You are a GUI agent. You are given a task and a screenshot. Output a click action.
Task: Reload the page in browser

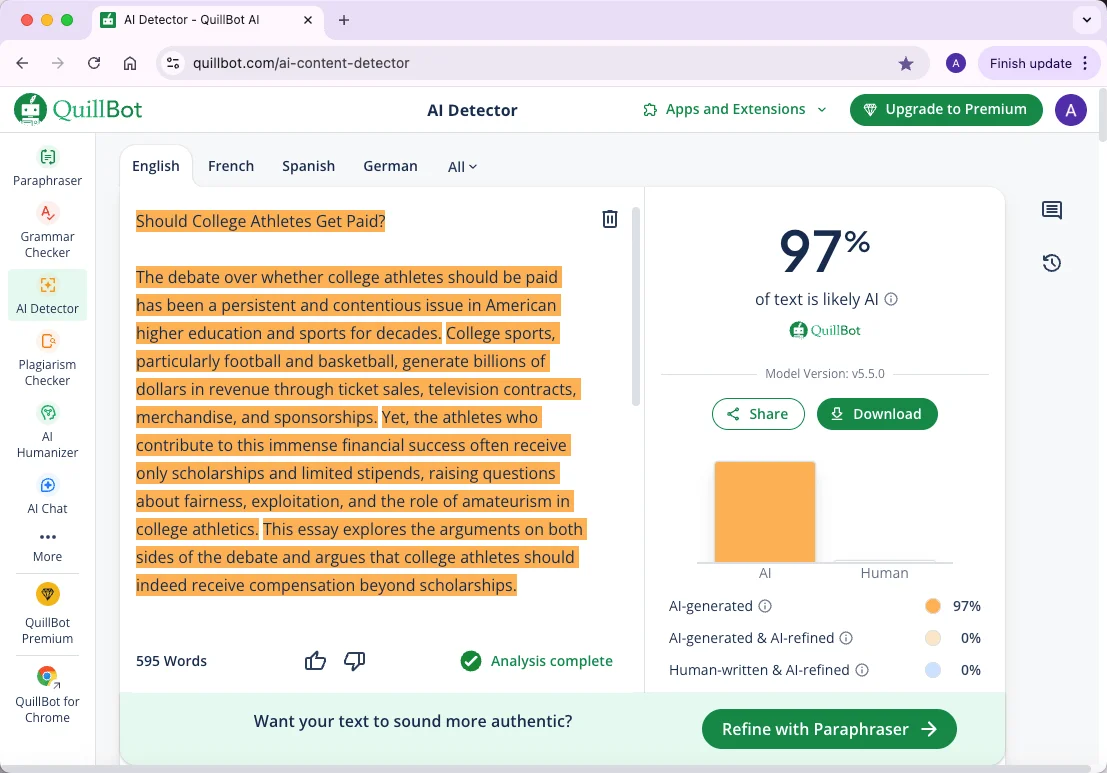(x=94, y=63)
